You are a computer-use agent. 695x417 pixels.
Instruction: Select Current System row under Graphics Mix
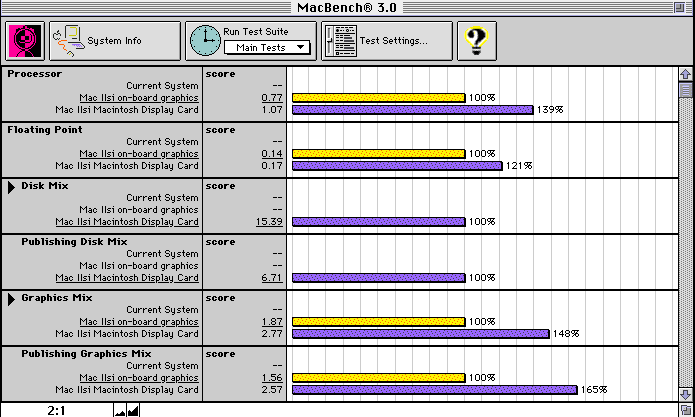point(162,310)
